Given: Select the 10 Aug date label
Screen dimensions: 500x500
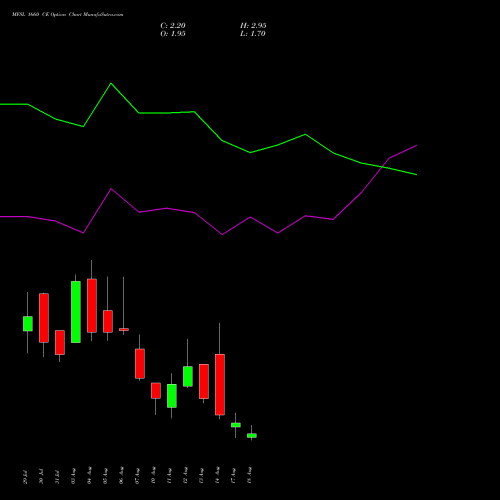Looking at the screenshot, I should tap(153, 476).
